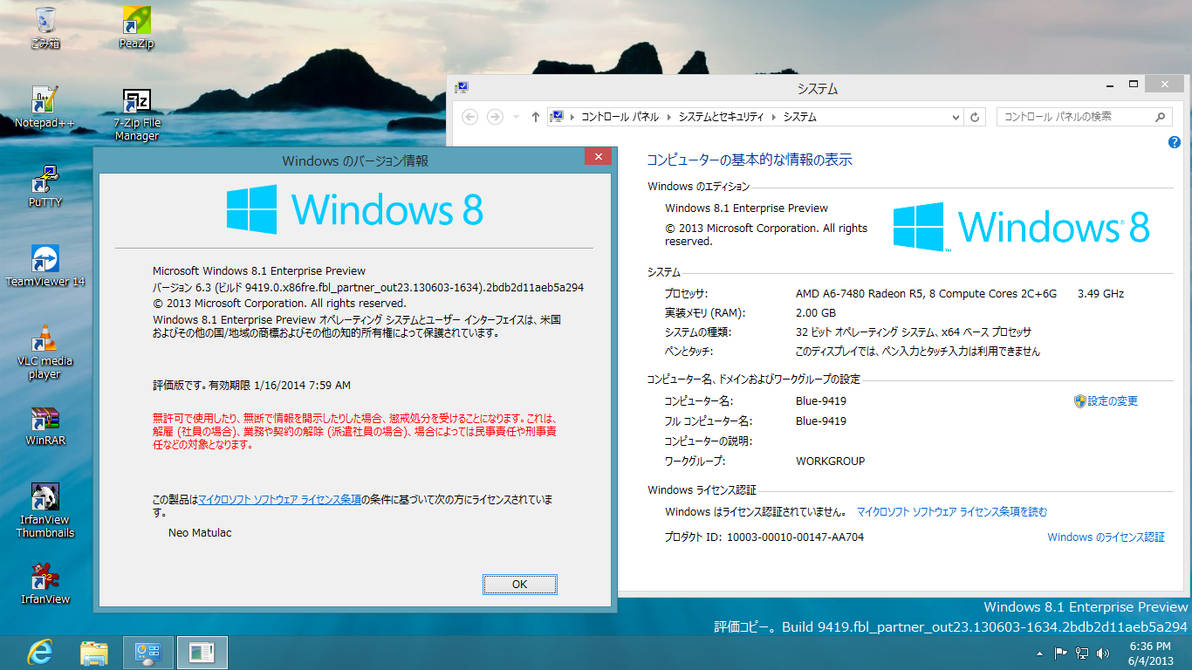Open TeamViewer 14 desktop icon
Image resolution: width=1192 pixels, height=670 pixels.
point(45,265)
